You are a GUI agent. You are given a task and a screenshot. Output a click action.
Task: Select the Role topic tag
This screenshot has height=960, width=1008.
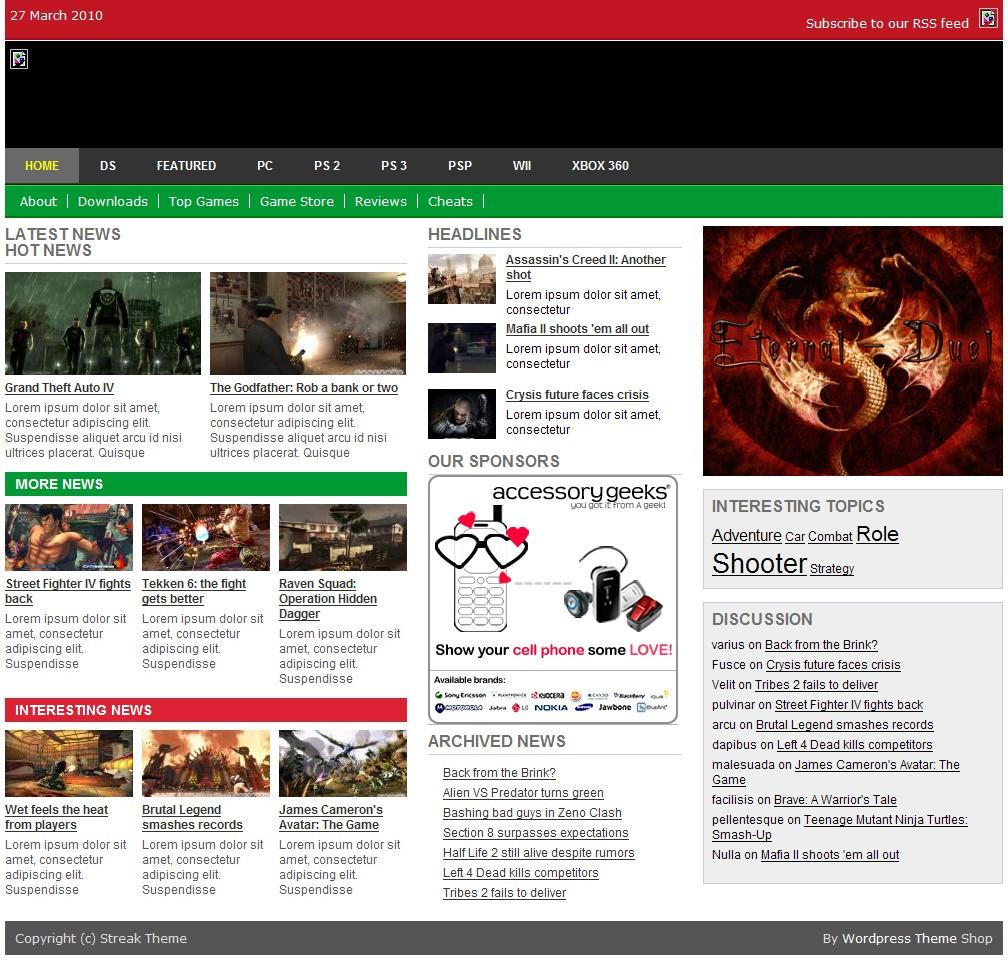pos(878,534)
